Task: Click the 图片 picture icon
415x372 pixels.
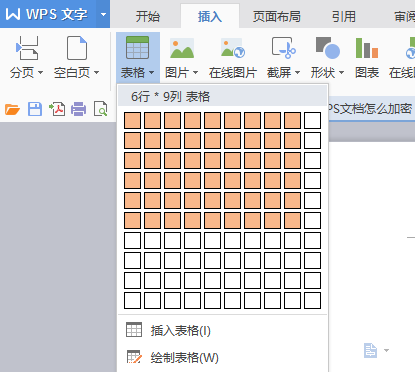Action: [182, 48]
